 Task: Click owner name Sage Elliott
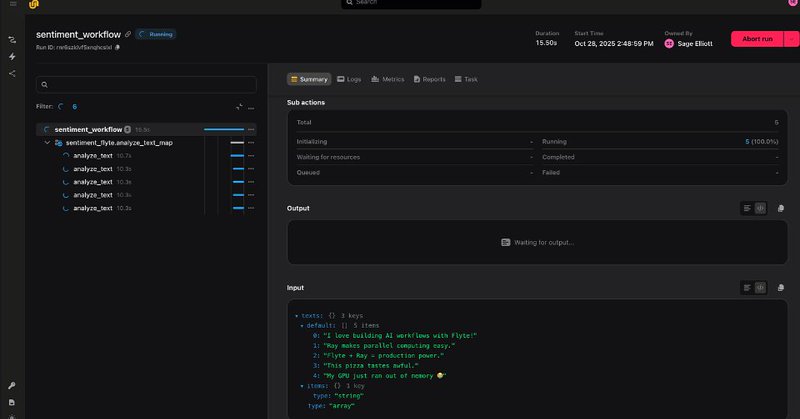point(695,44)
